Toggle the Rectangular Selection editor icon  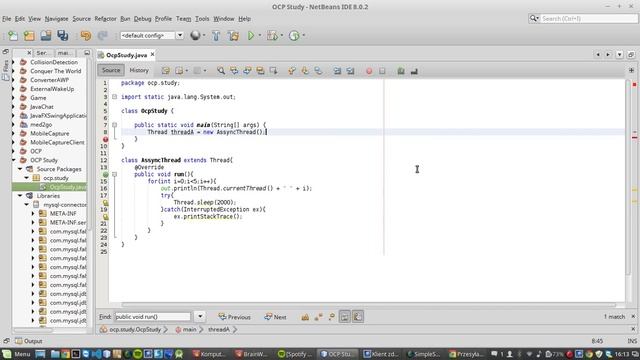pos(273,71)
